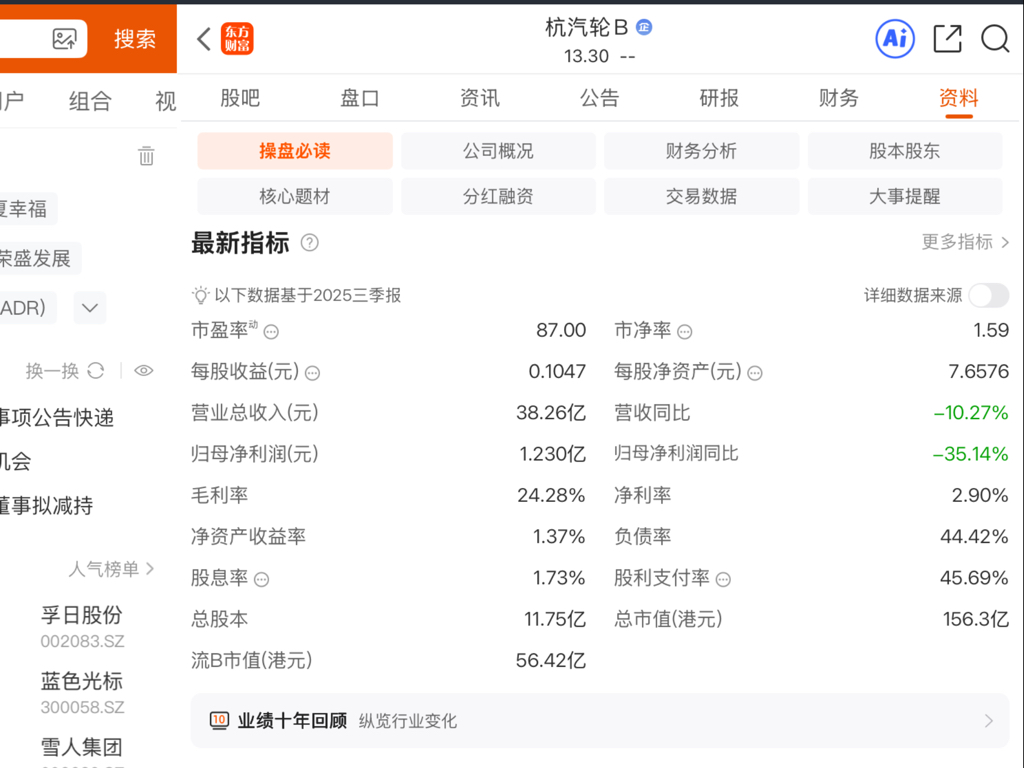
Task: Click the orange 搜索 button
Action: point(135,39)
